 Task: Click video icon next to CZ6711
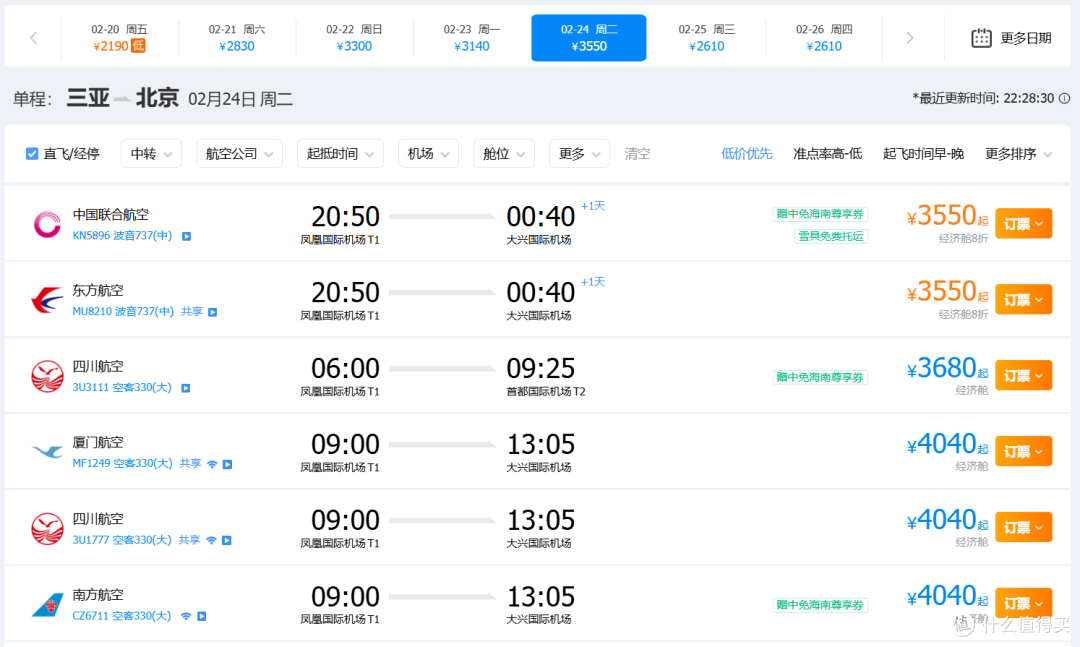[201, 616]
